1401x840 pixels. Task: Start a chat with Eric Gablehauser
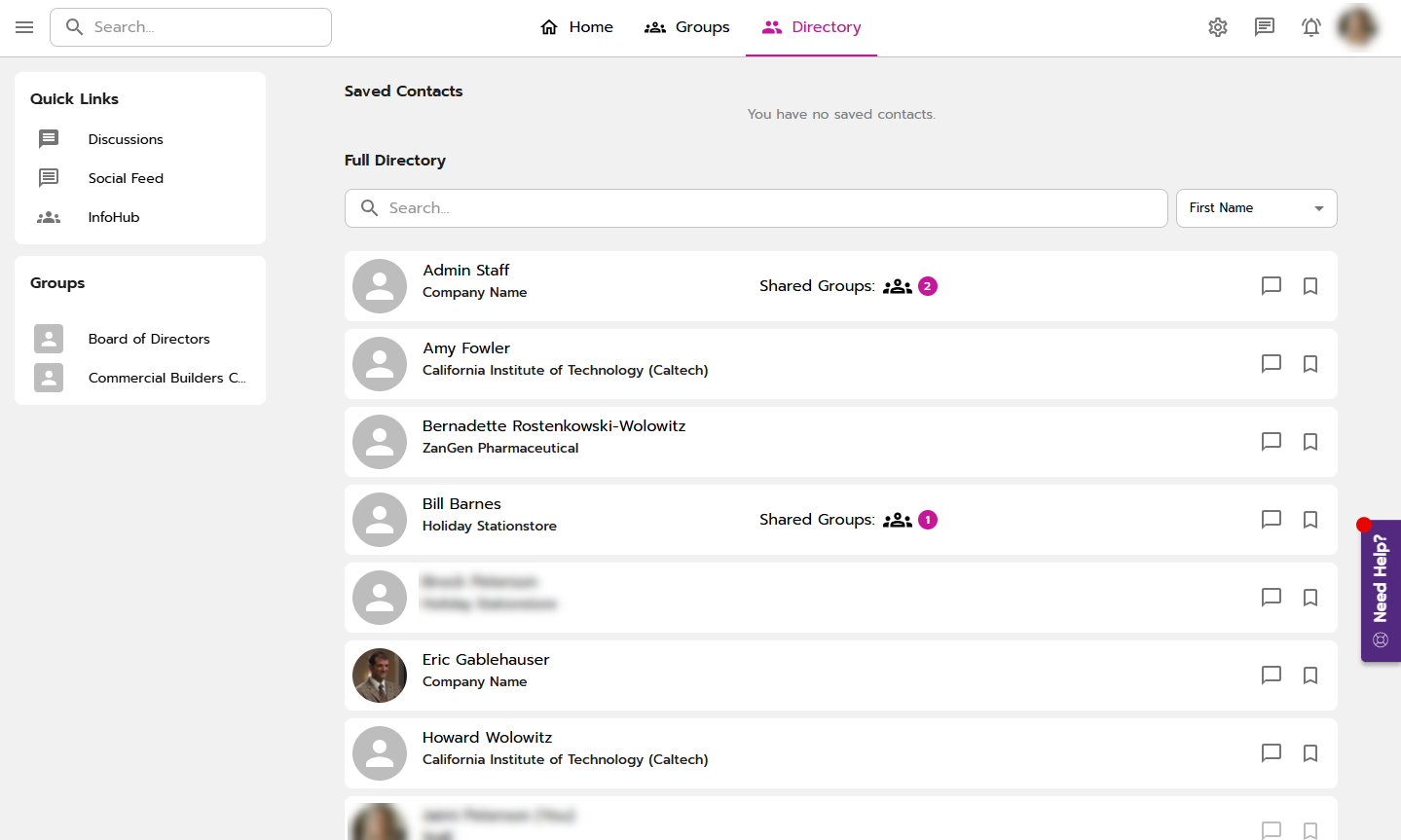click(1271, 676)
